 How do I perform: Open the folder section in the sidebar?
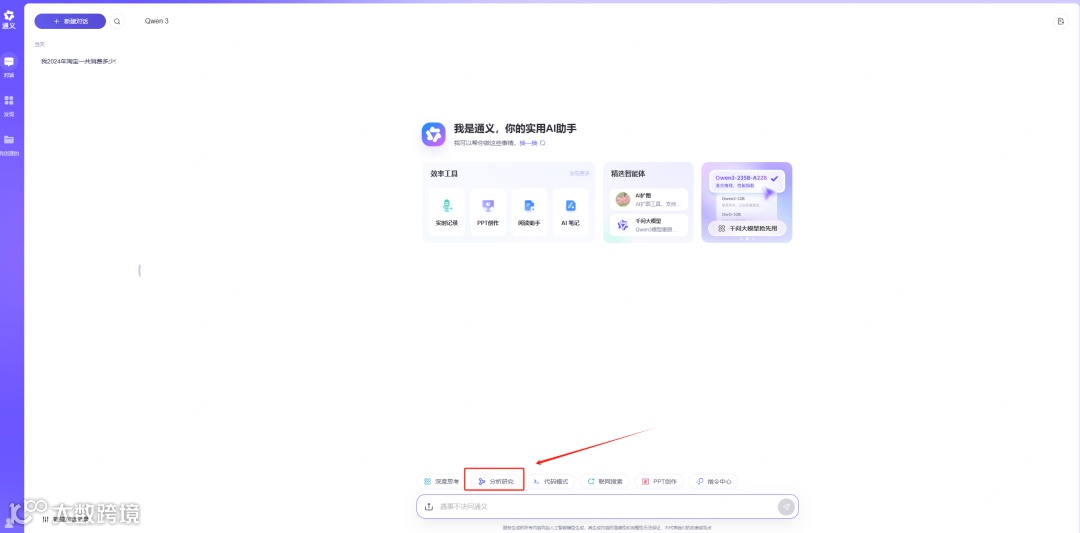[x=9, y=145]
